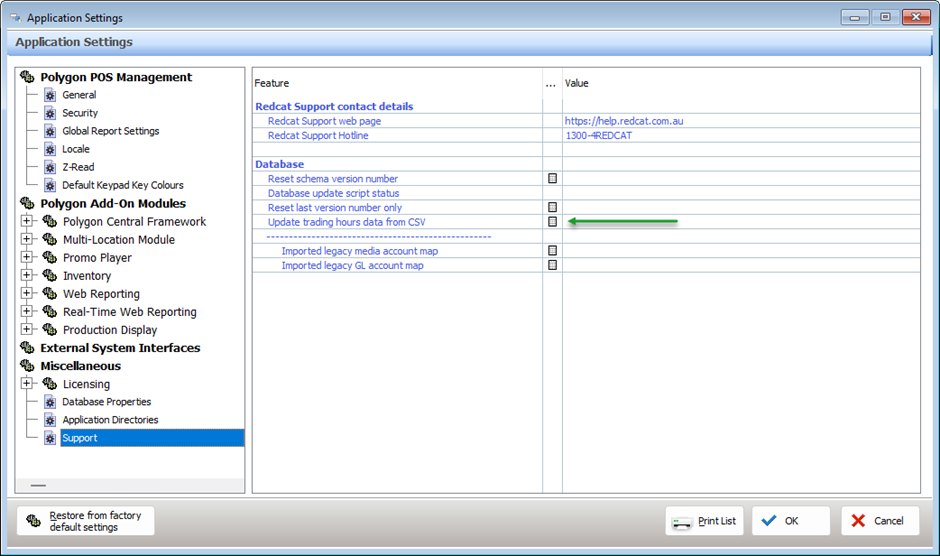Select the Redcat Support web page row

[x=586, y=121]
